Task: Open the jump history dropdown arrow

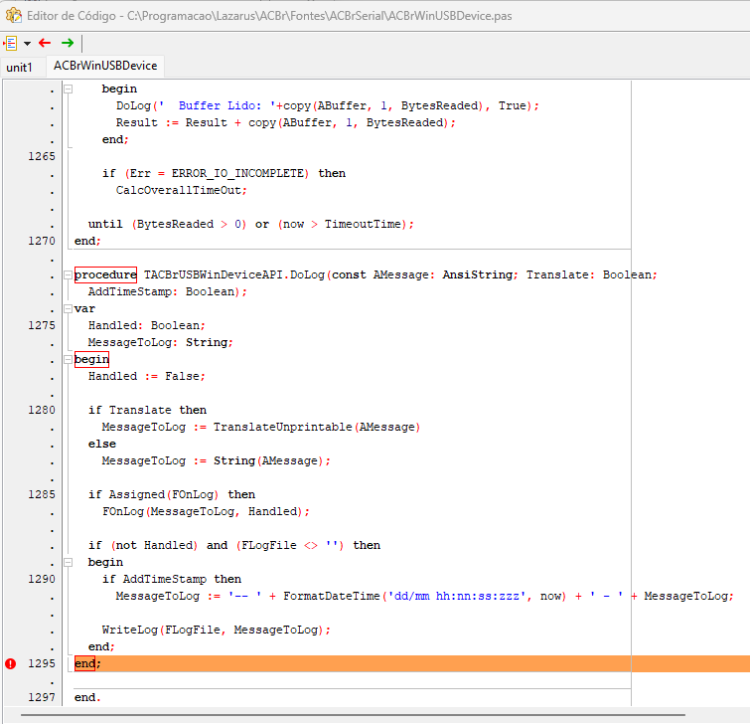Action: 27,44
